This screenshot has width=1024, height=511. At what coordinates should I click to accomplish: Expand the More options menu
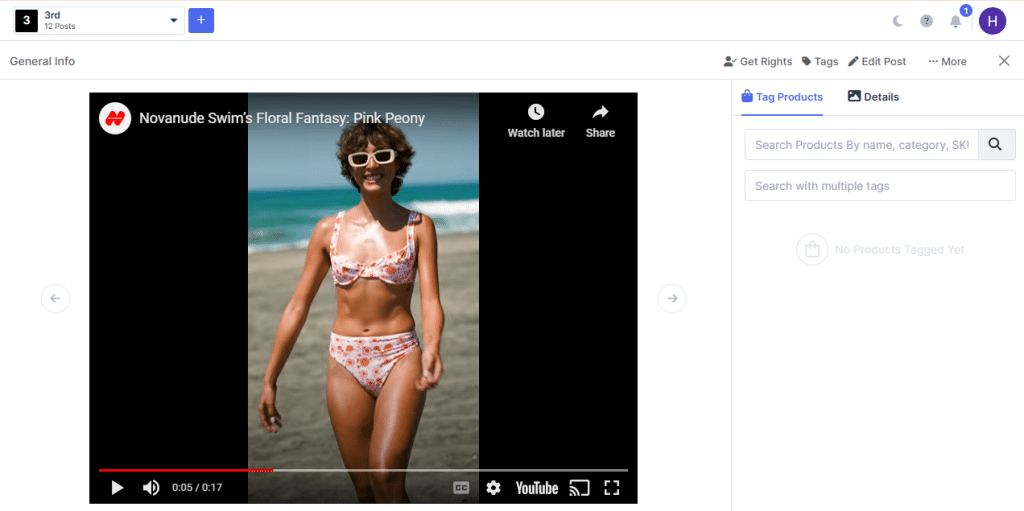[x=947, y=61]
